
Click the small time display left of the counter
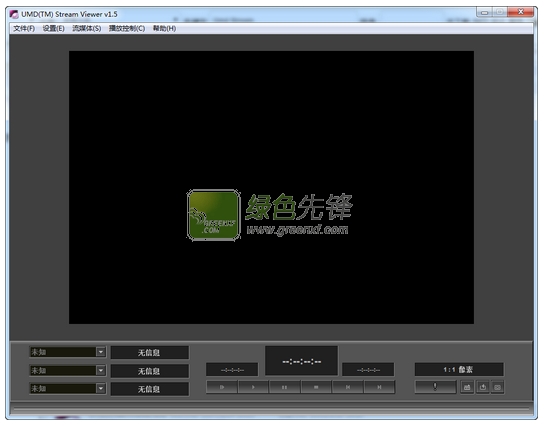[x=232, y=370]
